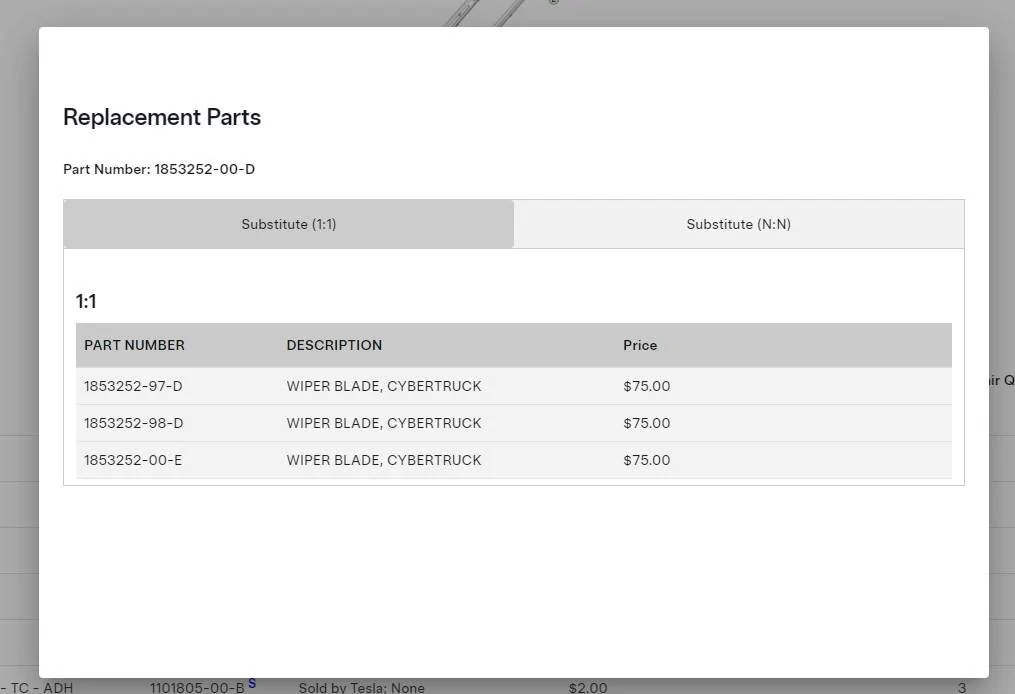
Task: Click the S substitute marker beside 1101805-00-B
Action: 252,683
